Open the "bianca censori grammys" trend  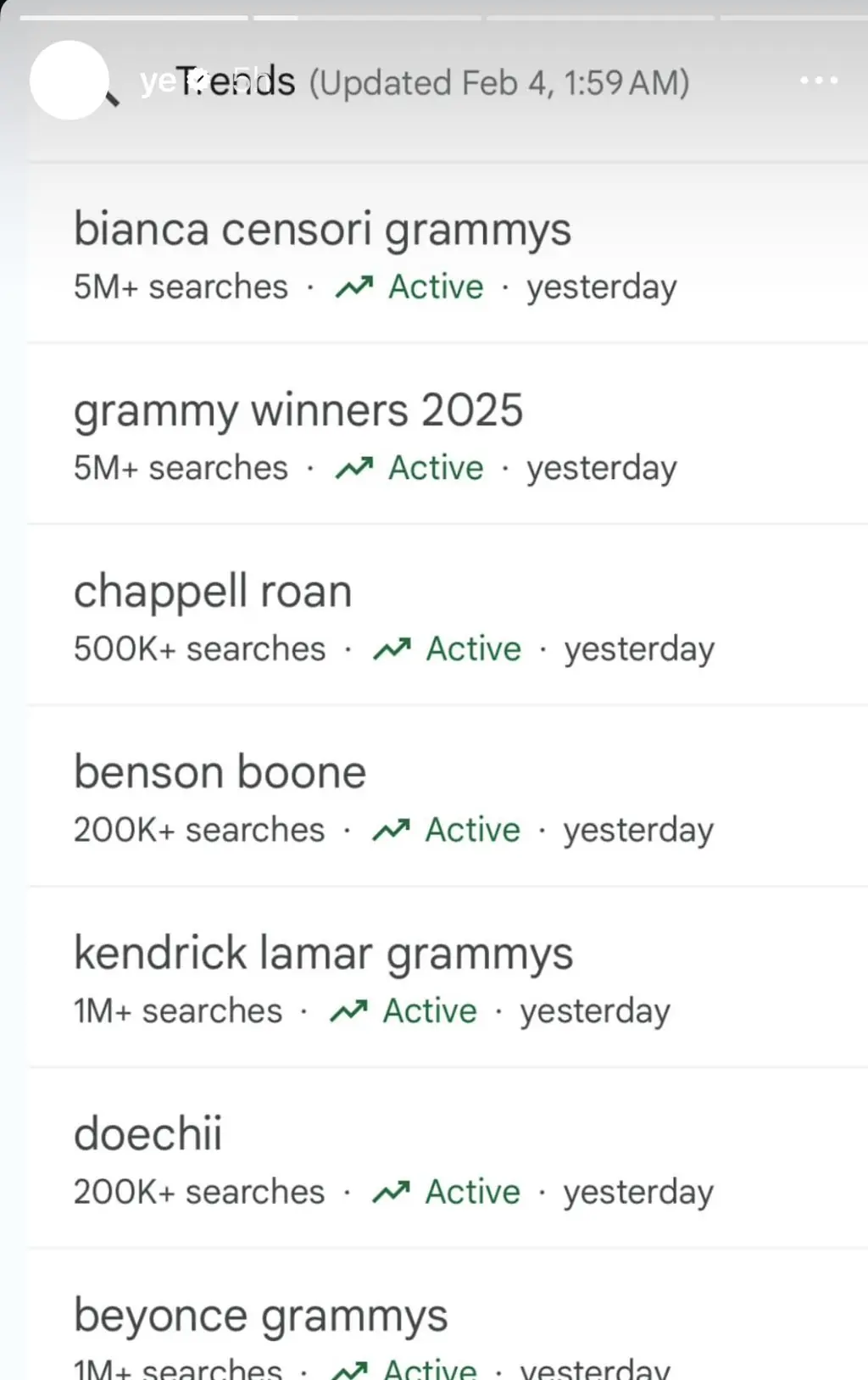pyautogui.click(x=322, y=230)
